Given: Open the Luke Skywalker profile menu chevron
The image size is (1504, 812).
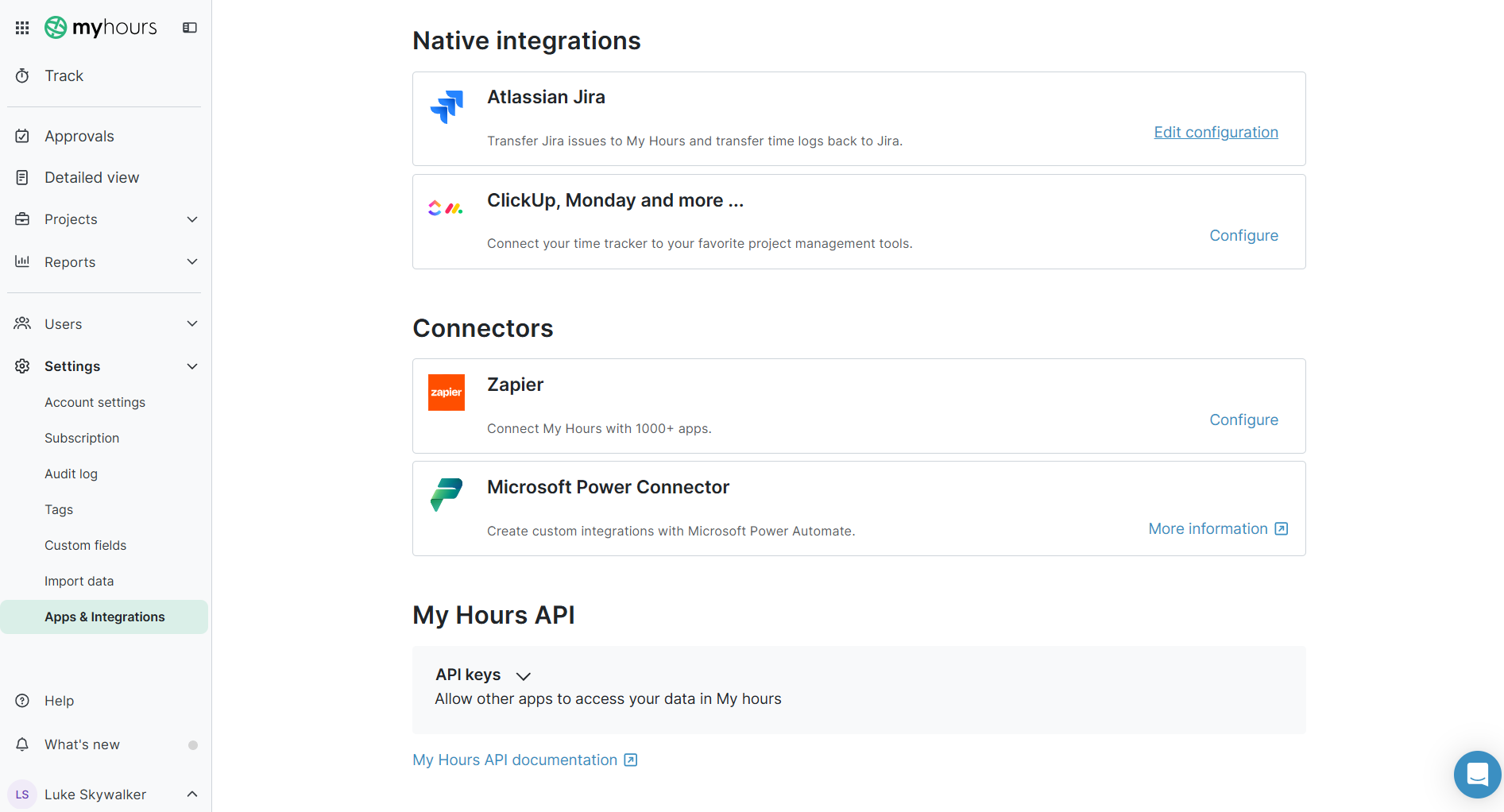Looking at the screenshot, I should click(x=192, y=795).
